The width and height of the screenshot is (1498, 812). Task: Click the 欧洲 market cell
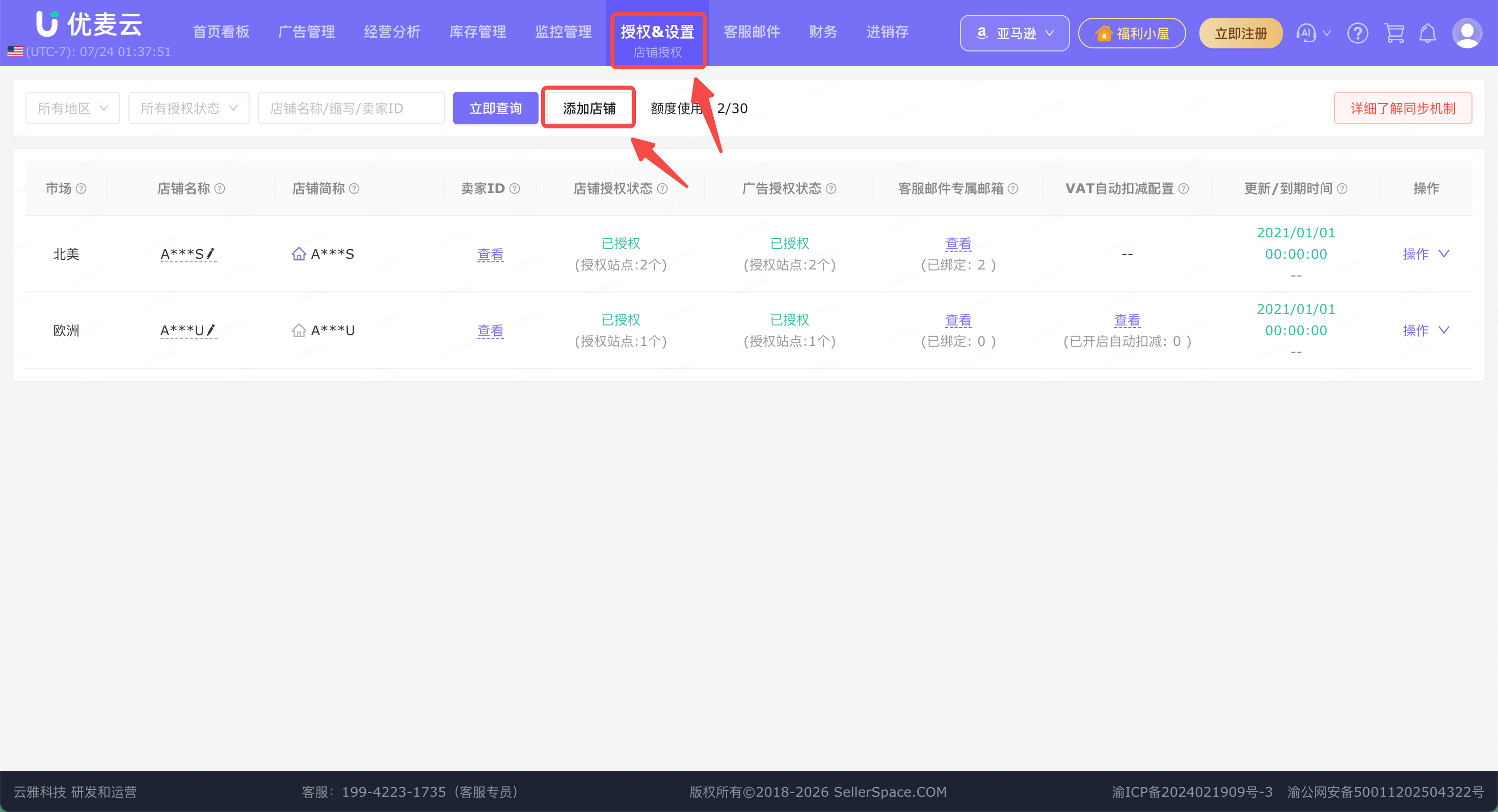(66, 330)
